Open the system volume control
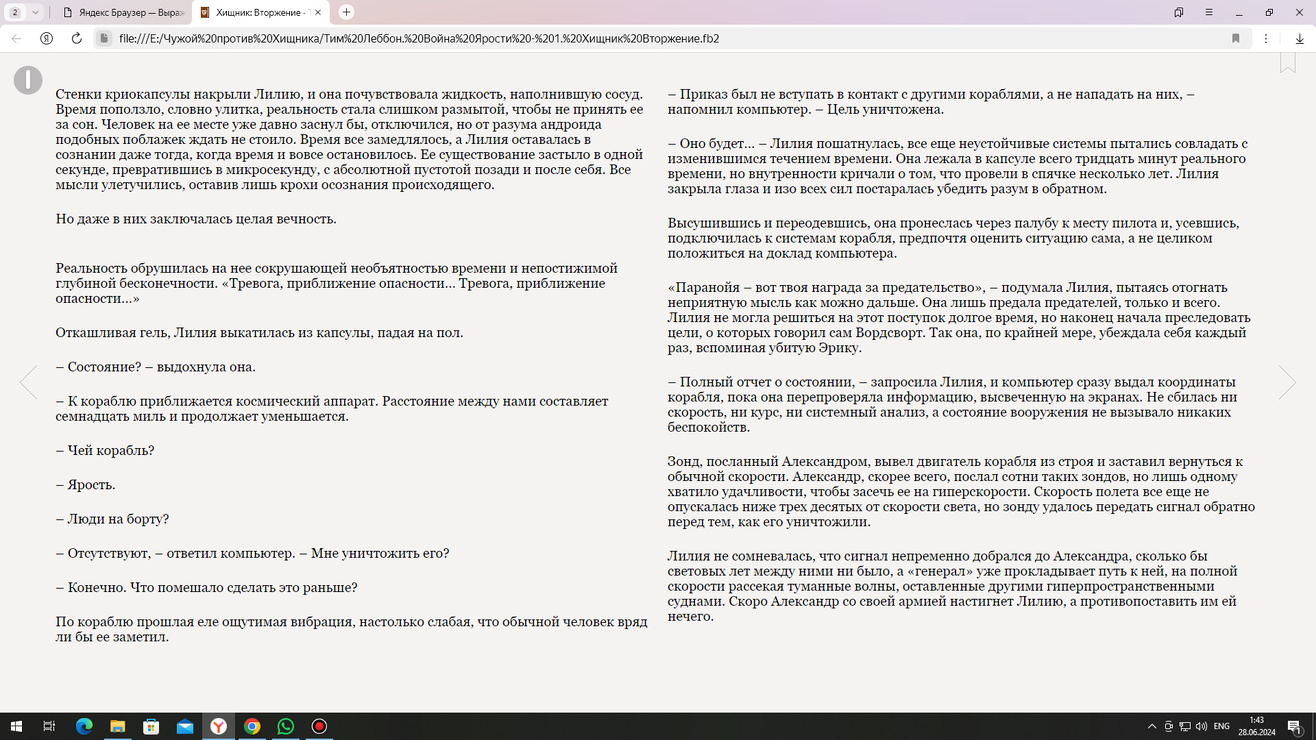Image resolution: width=1316 pixels, height=740 pixels. click(x=1201, y=726)
